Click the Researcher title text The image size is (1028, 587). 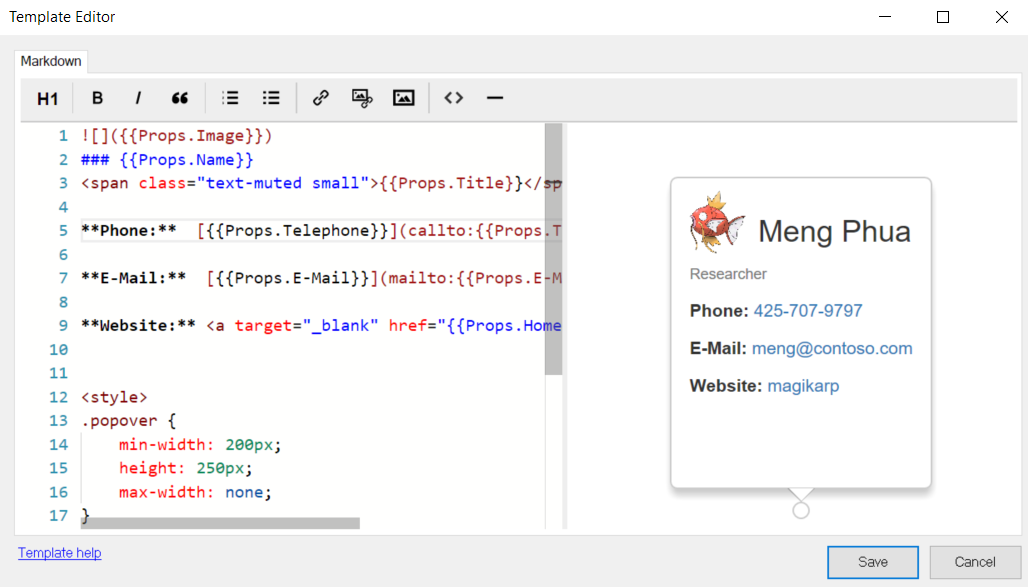point(728,274)
